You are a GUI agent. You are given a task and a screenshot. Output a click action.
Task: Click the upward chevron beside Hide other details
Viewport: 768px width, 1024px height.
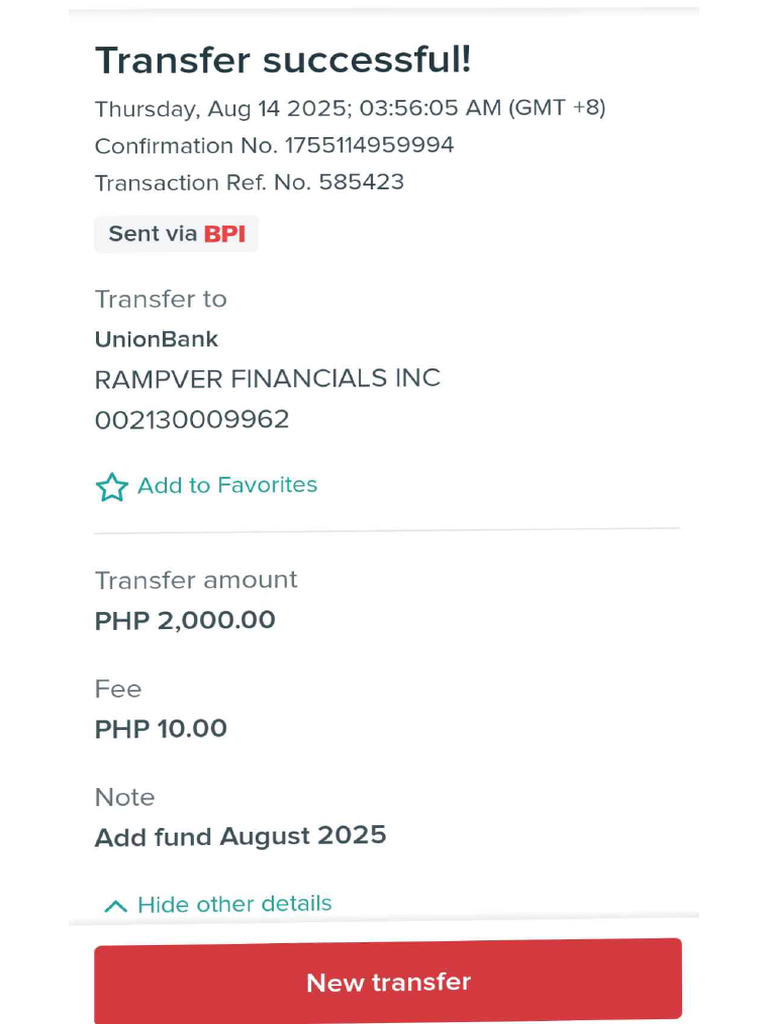(116, 906)
